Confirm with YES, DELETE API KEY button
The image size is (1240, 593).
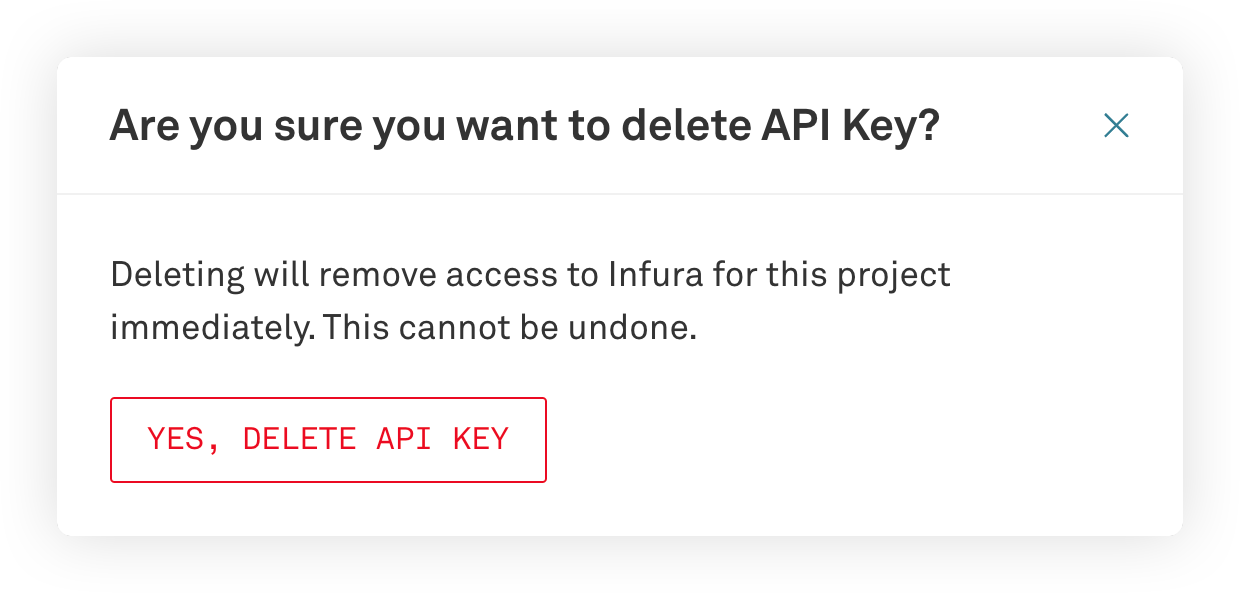click(328, 440)
